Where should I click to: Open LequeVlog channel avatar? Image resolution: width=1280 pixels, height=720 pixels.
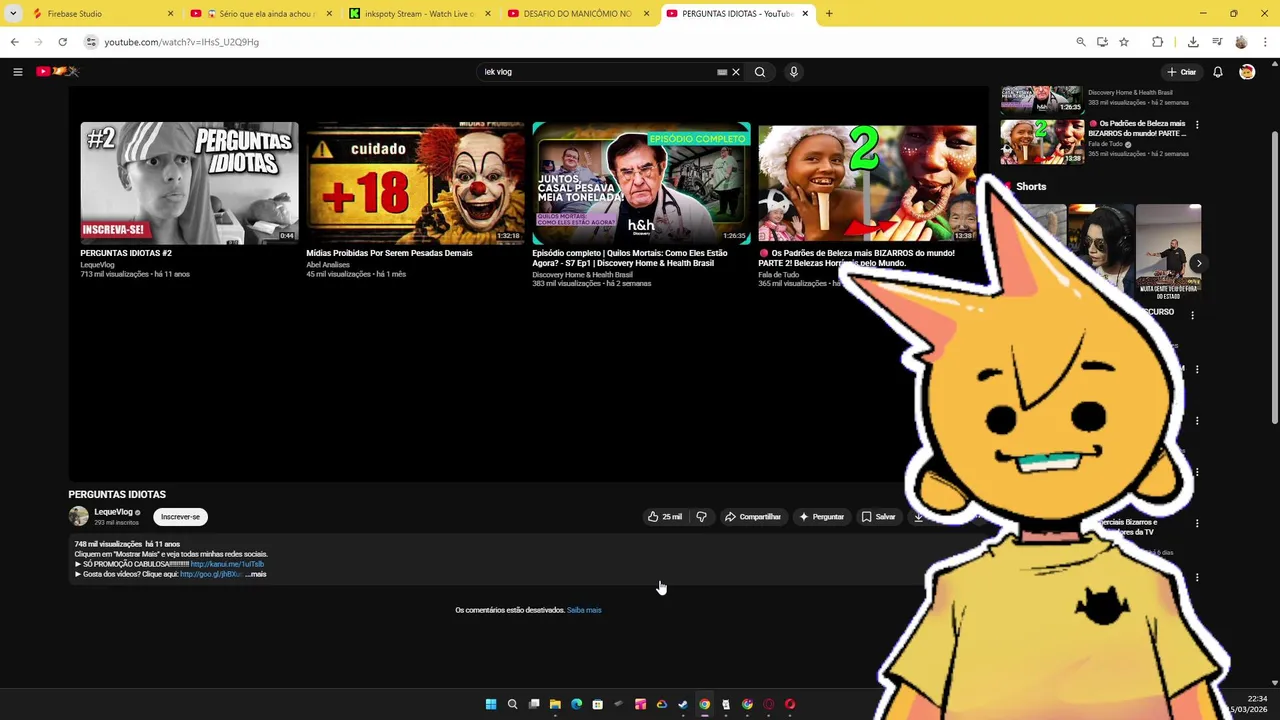(x=78, y=516)
